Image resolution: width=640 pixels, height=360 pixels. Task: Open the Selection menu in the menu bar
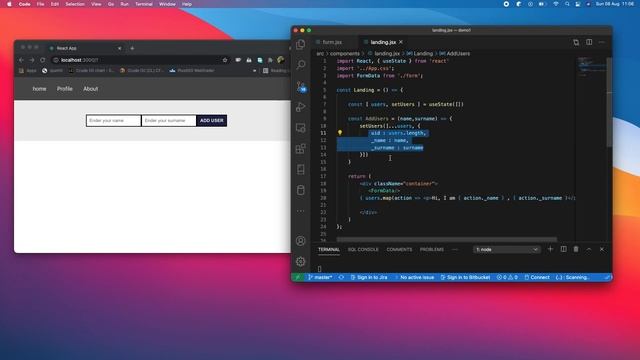(75, 4)
